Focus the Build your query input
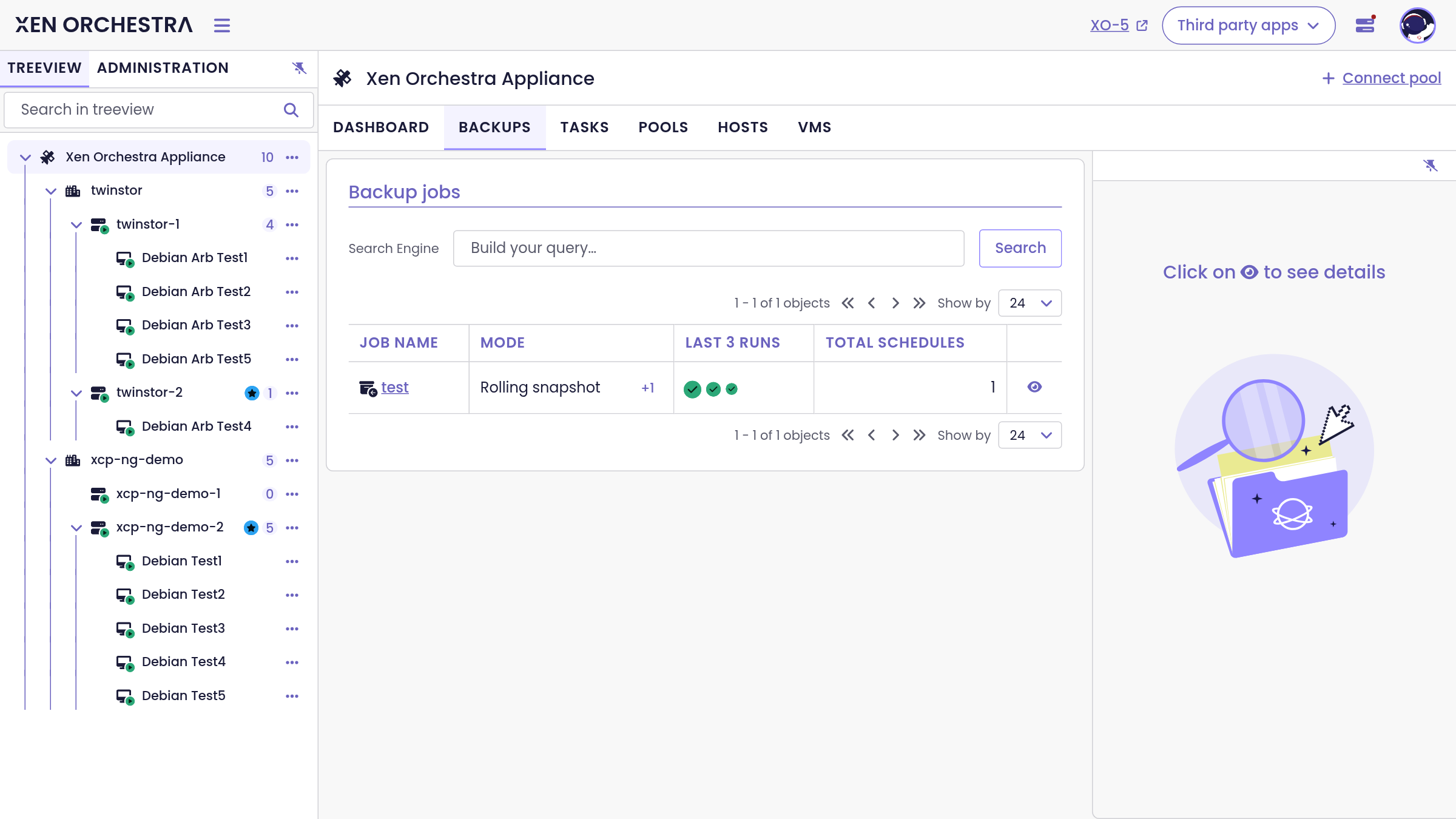Screen dimensions: 1456x819 pos(709,248)
